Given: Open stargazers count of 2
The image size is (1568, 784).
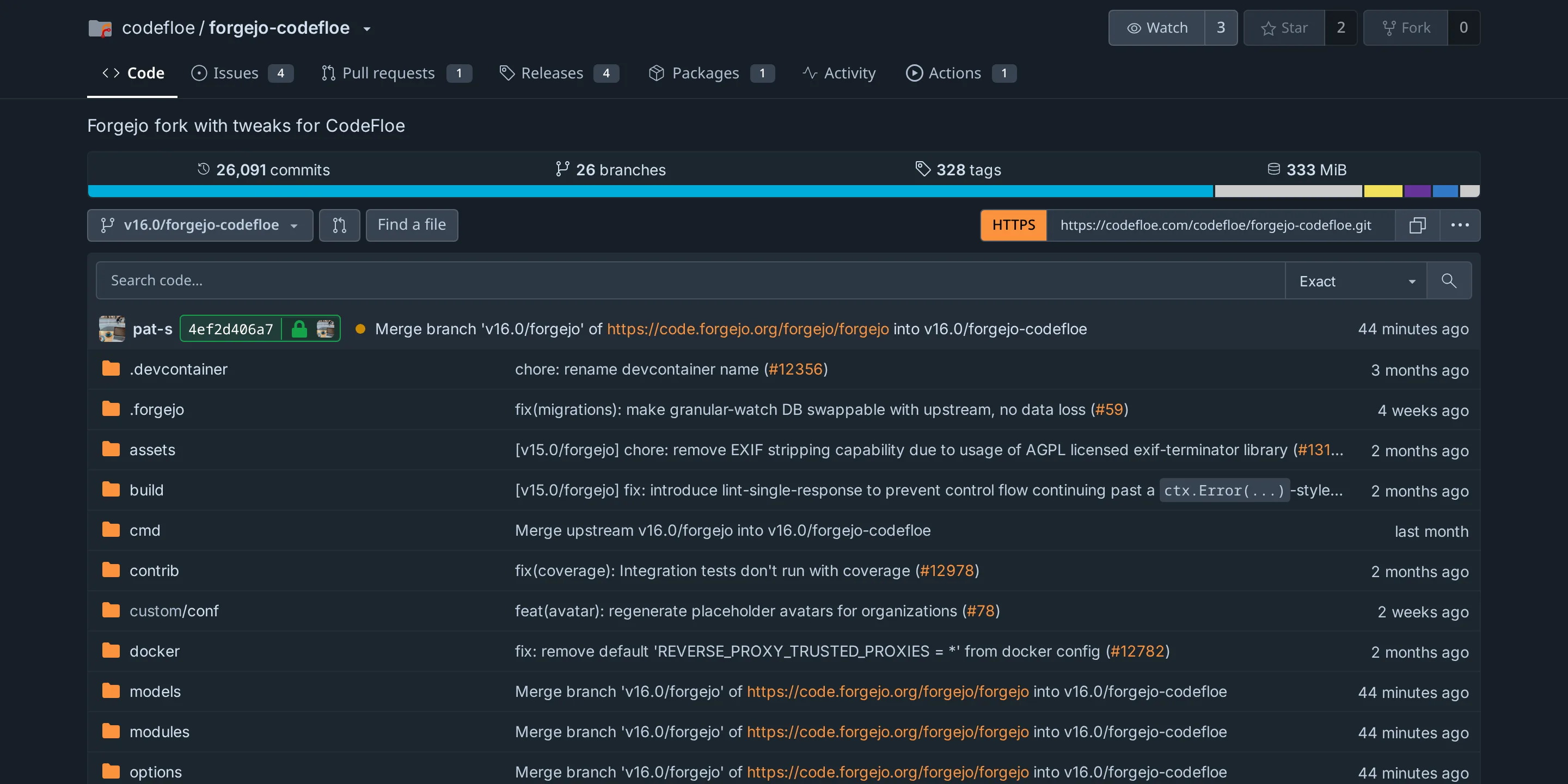Looking at the screenshot, I should 1340,27.
